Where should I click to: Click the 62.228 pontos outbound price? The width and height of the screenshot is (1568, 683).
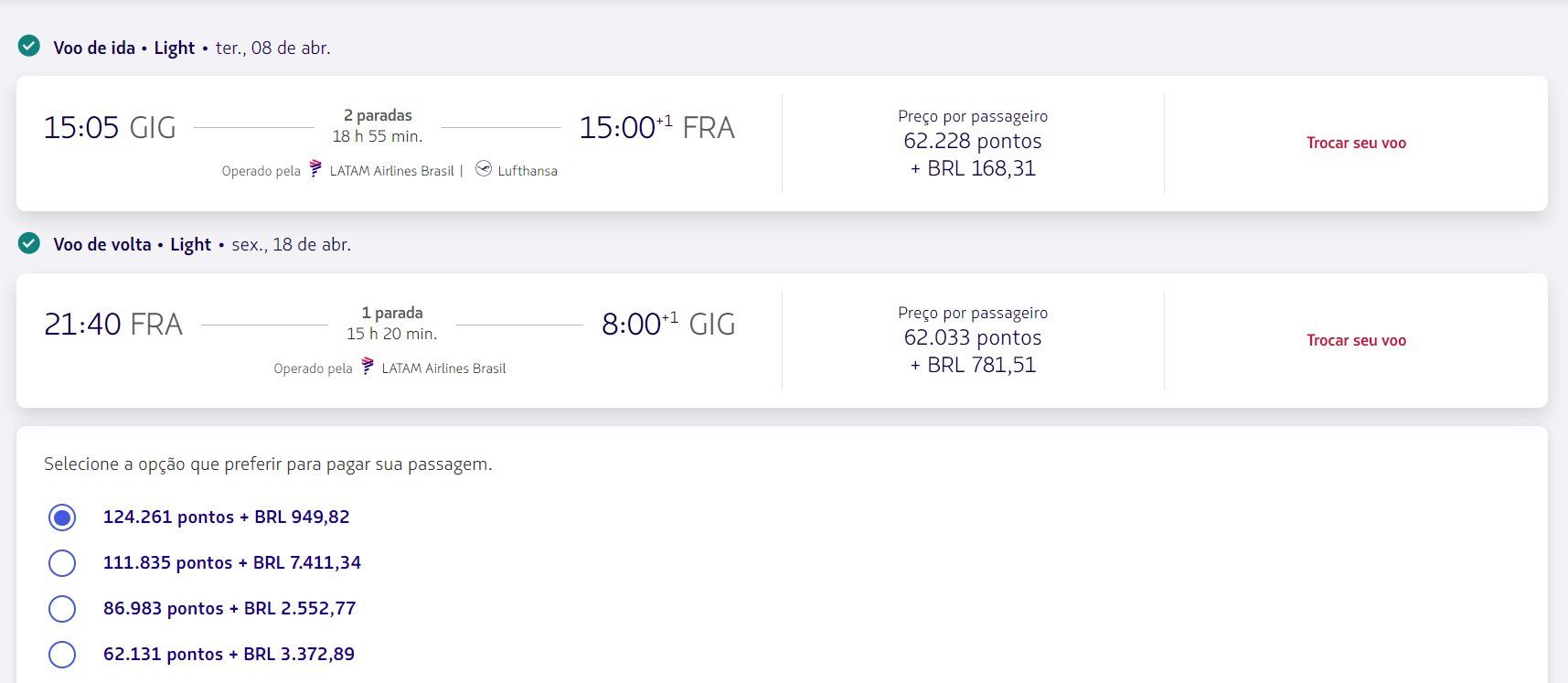click(x=973, y=141)
